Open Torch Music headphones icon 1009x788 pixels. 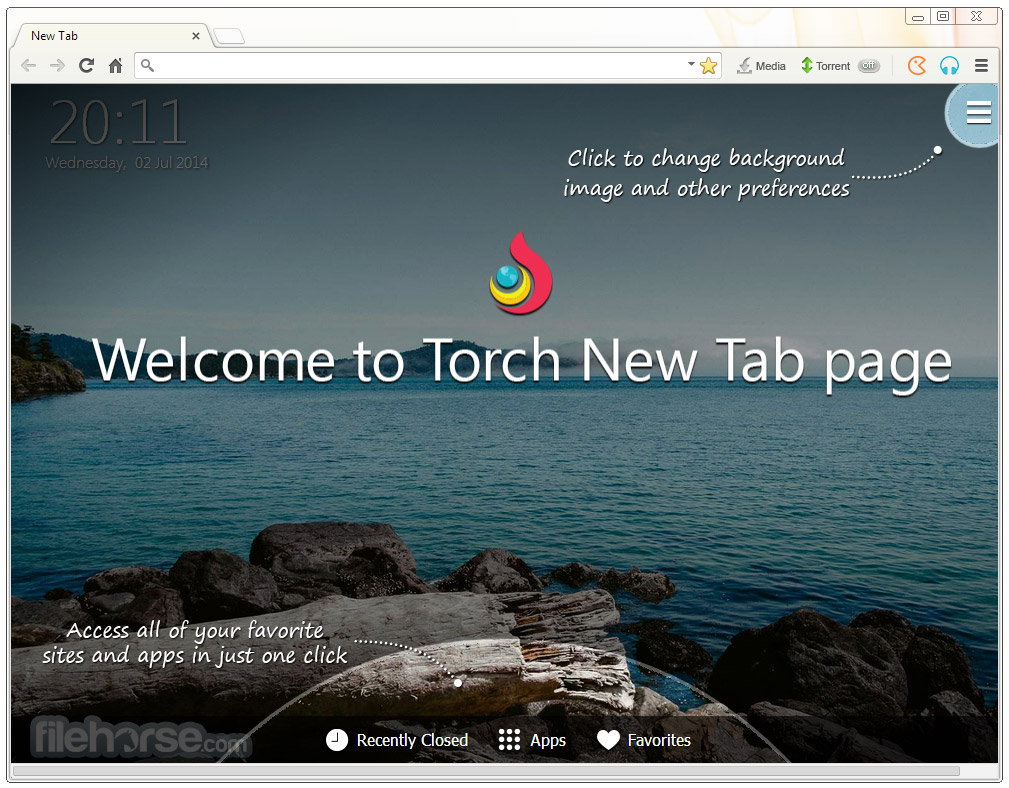pos(949,66)
